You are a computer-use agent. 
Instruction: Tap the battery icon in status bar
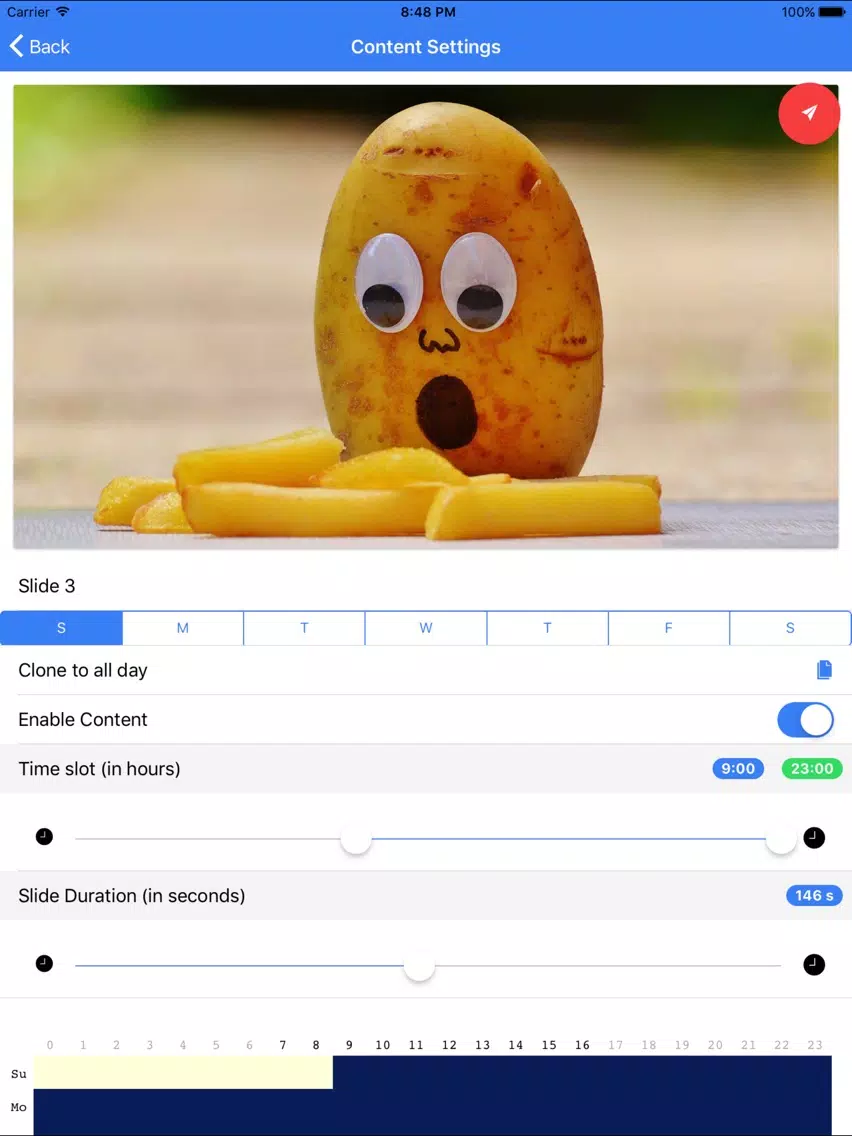(831, 12)
